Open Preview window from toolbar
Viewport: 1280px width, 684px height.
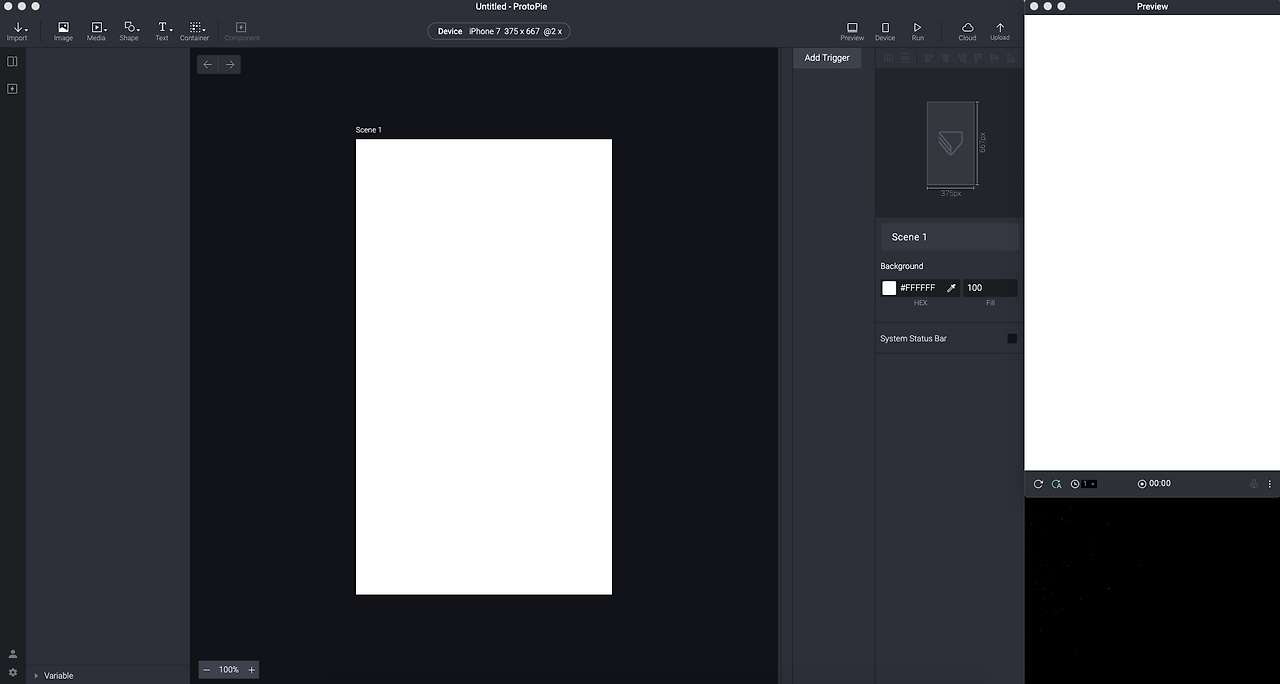(x=852, y=31)
